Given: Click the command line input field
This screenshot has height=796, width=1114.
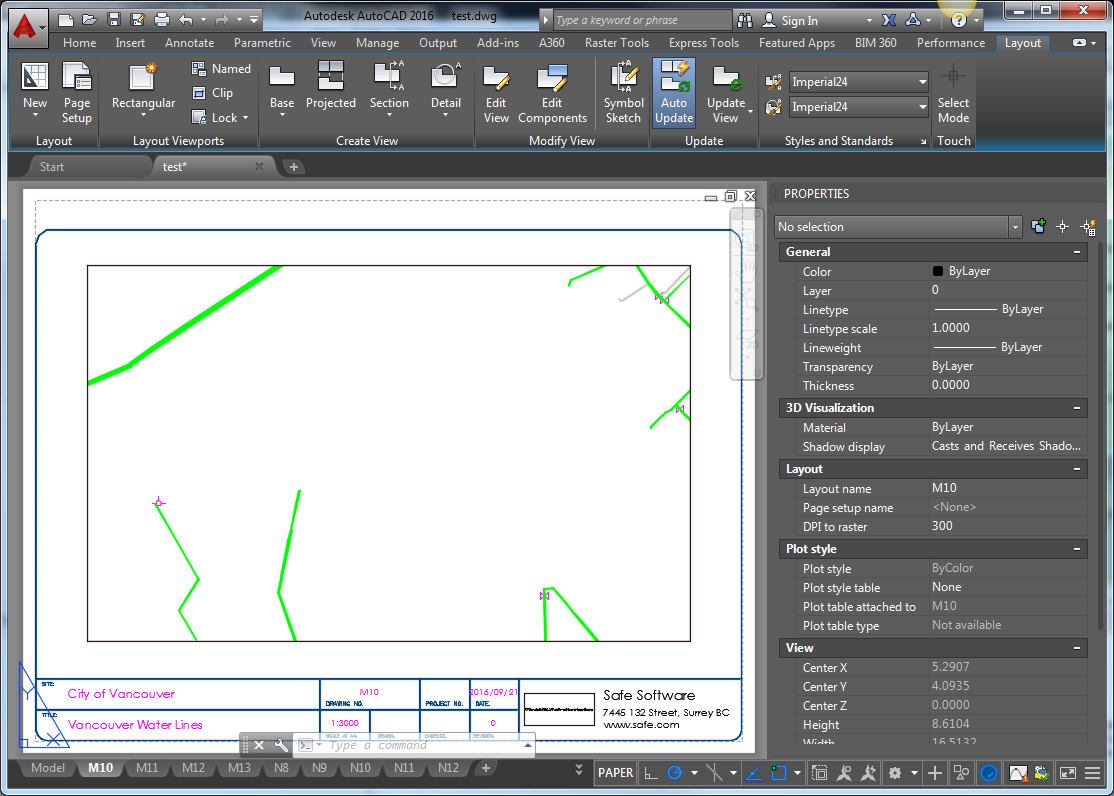Looking at the screenshot, I should (420, 746).
